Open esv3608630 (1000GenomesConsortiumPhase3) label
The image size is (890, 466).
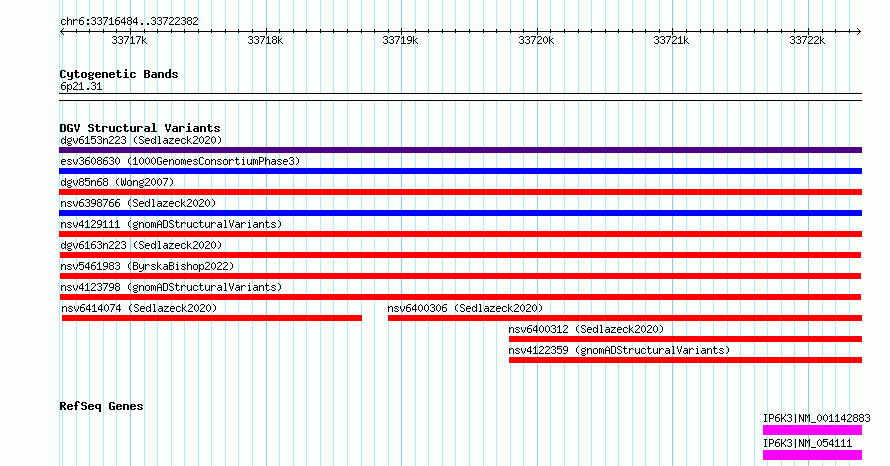[x=180, y=161]
